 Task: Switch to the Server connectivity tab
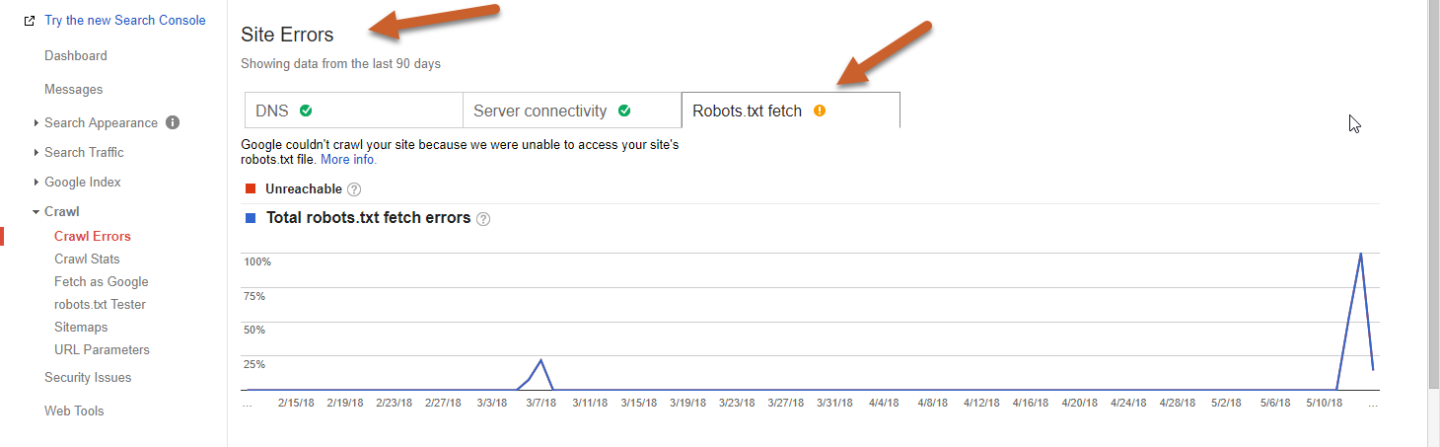coord(540,111)
